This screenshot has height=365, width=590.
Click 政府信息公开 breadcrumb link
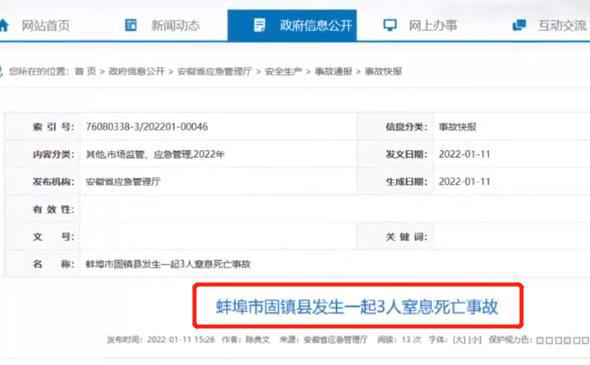(x=137, y=71)
